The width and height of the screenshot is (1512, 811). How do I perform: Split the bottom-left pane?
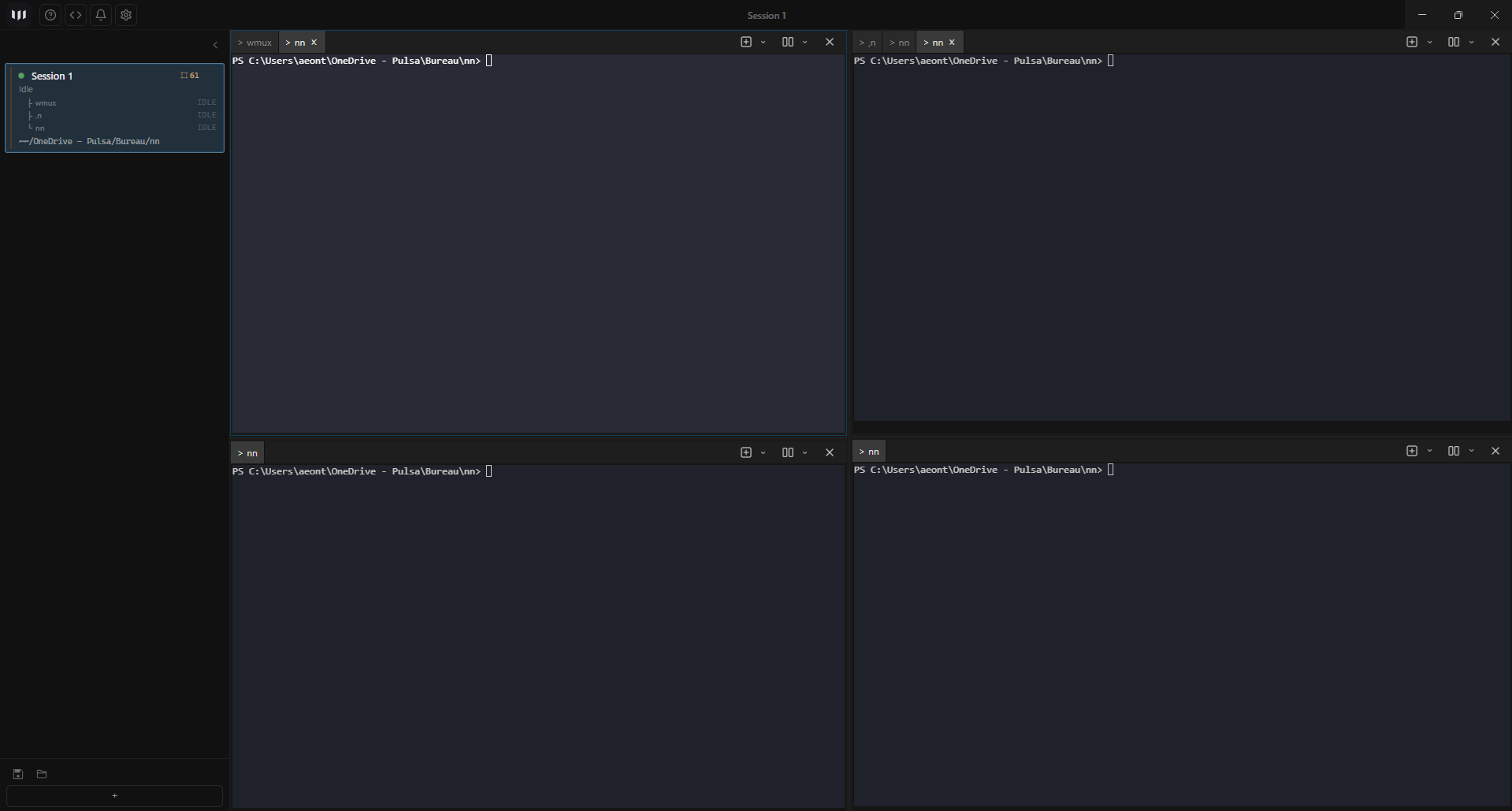788,452
